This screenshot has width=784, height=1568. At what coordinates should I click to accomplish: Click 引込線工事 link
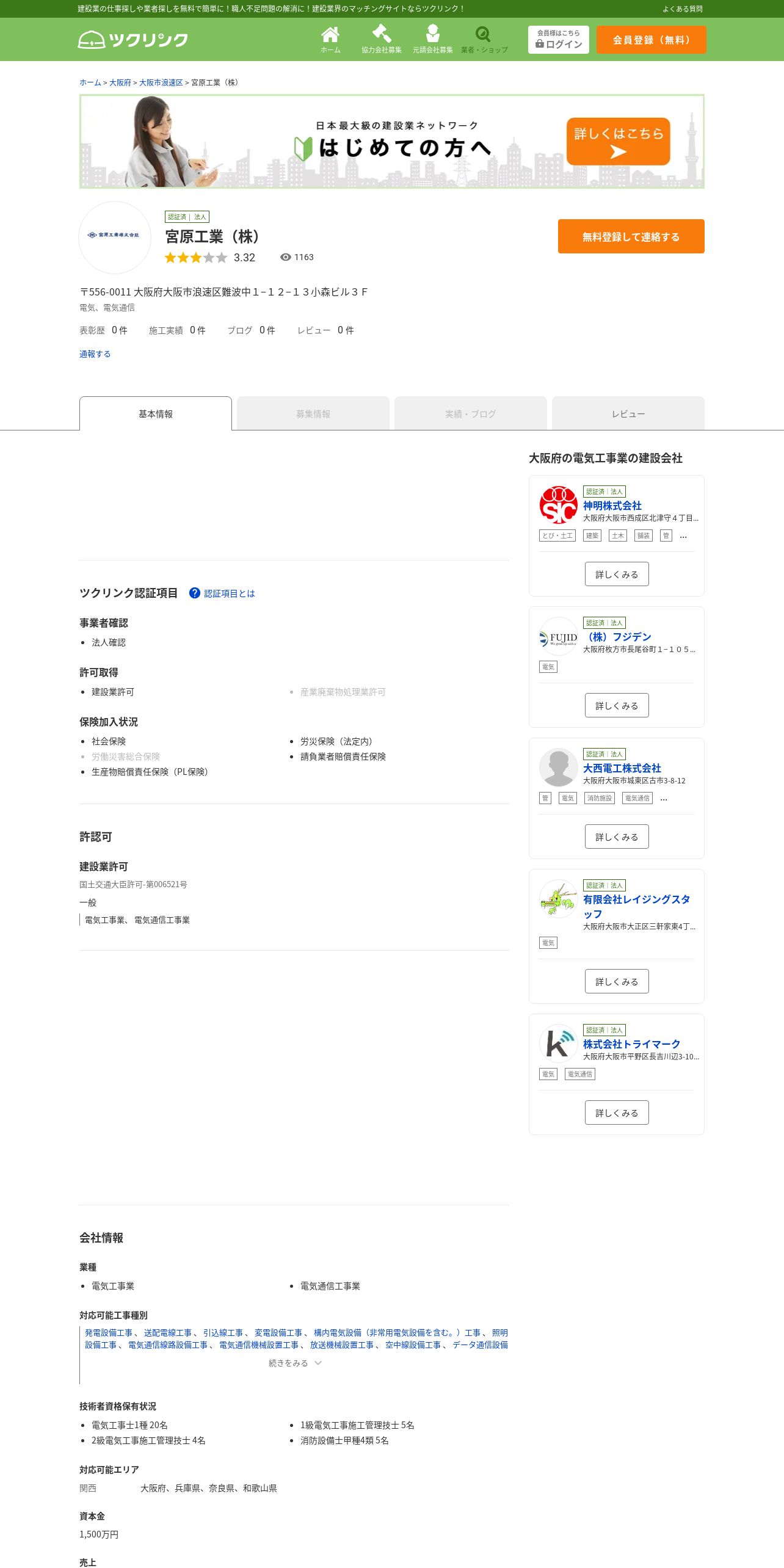223,1333
